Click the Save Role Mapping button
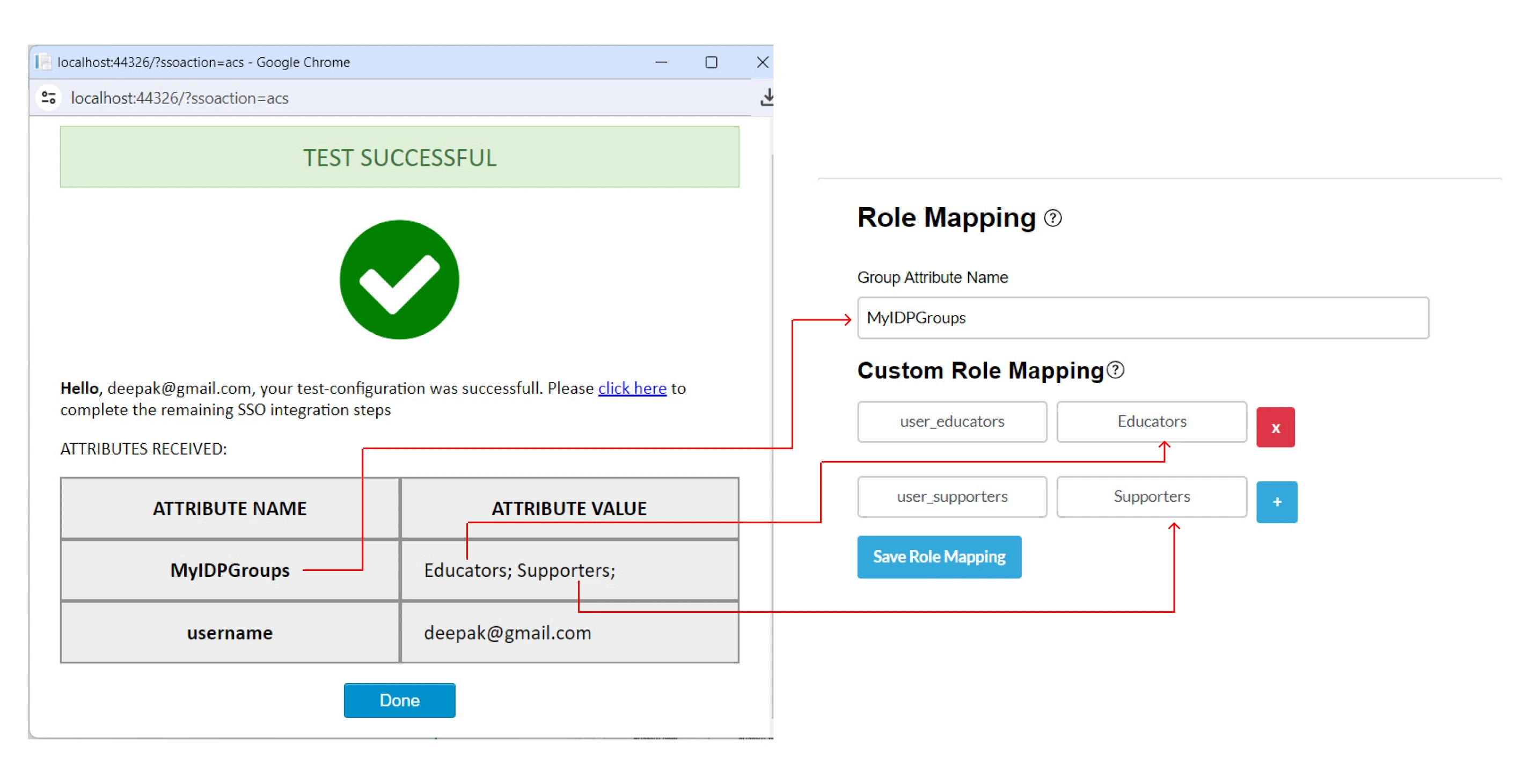 [x=939, y=556]
